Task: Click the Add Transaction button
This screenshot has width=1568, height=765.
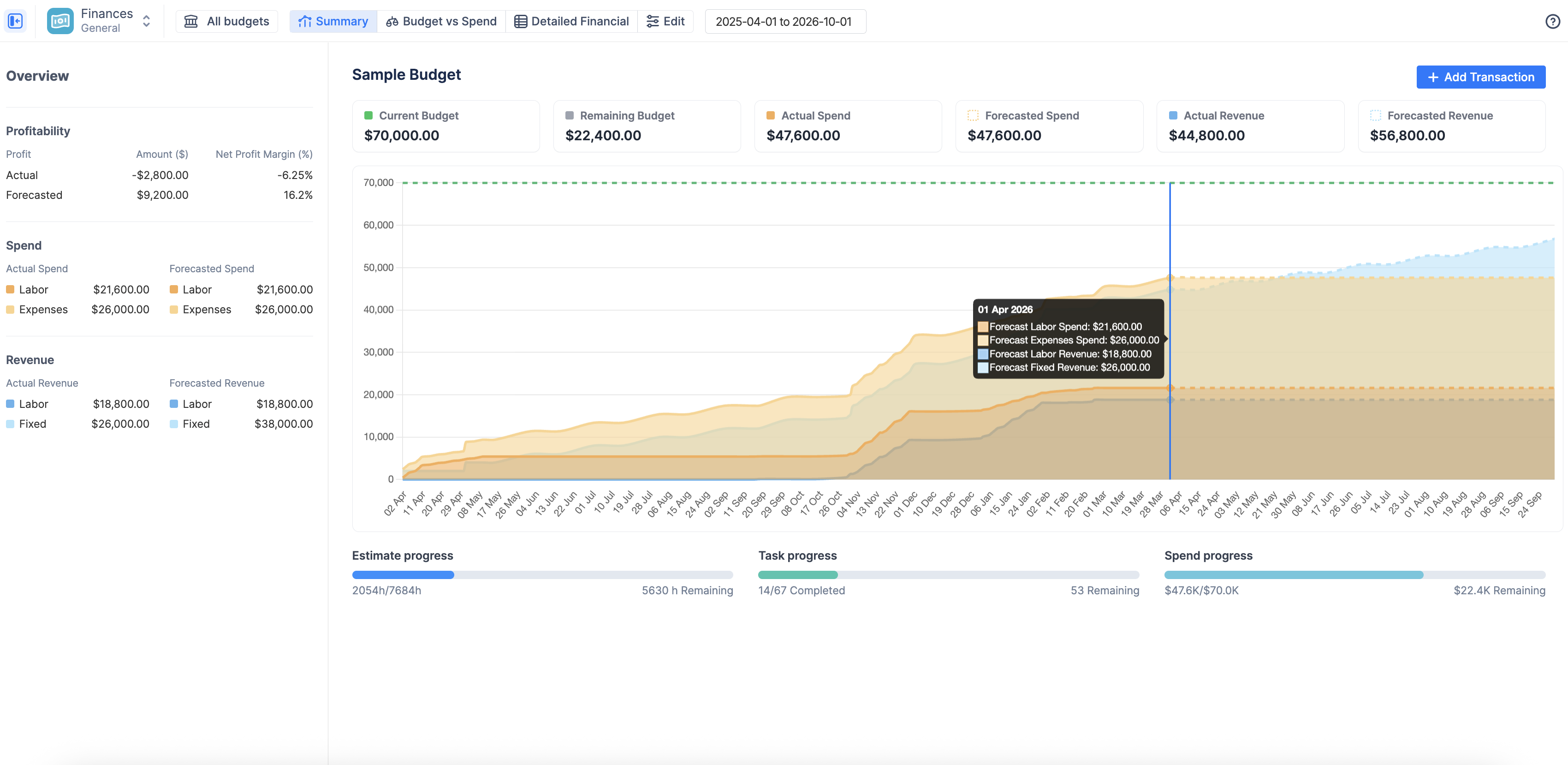Action: (x=1480, y=78)
